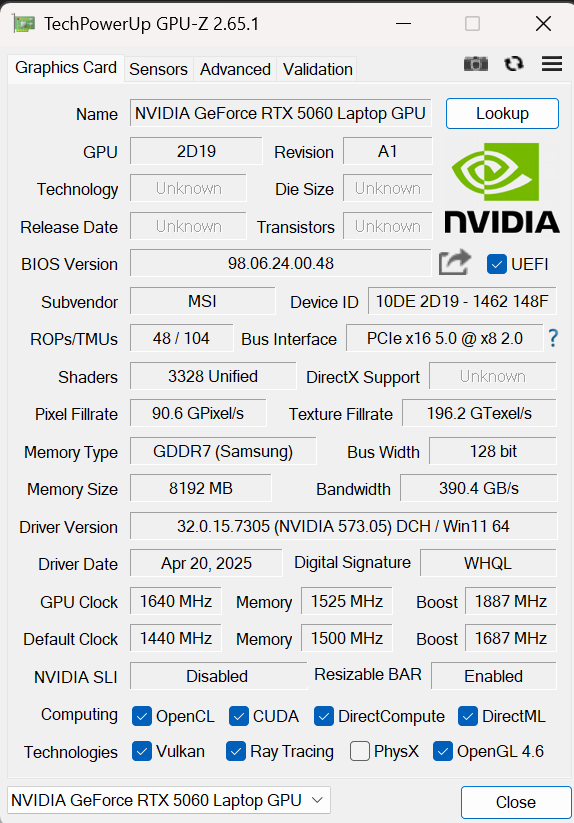Click the NVIDIA logo image
The height and width of the screenshot is (823, 574).
point(502,188)
